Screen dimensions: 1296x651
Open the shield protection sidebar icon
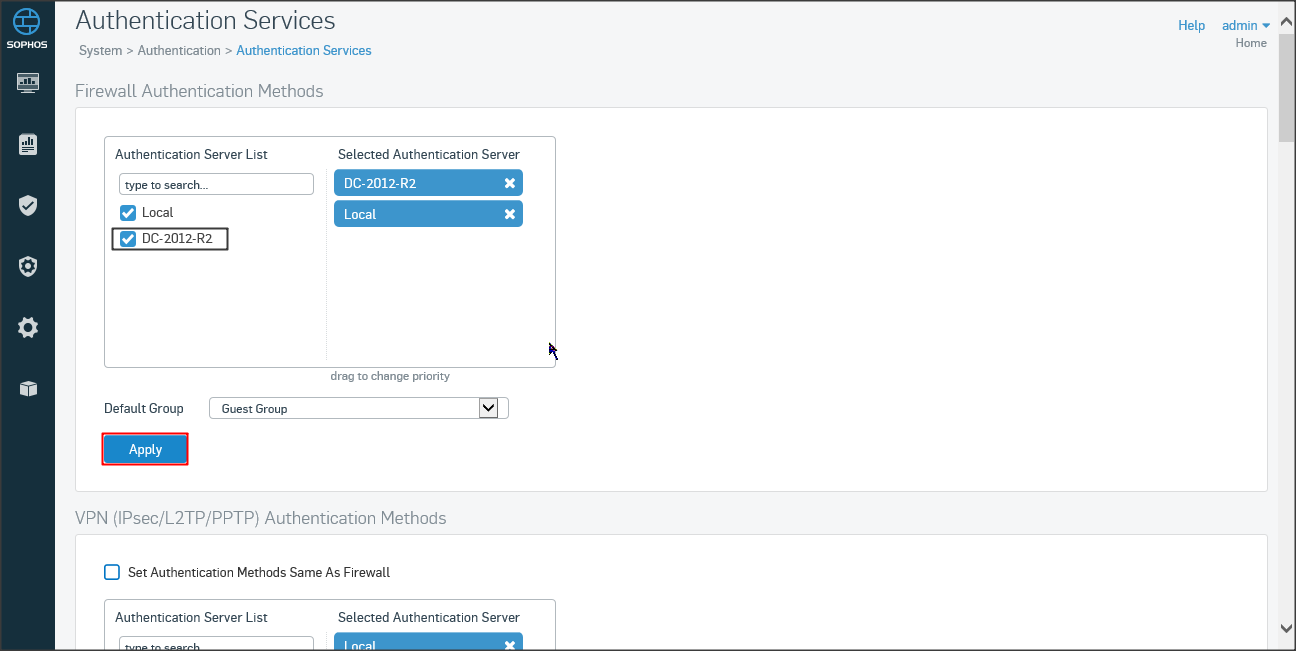[28, 206]
